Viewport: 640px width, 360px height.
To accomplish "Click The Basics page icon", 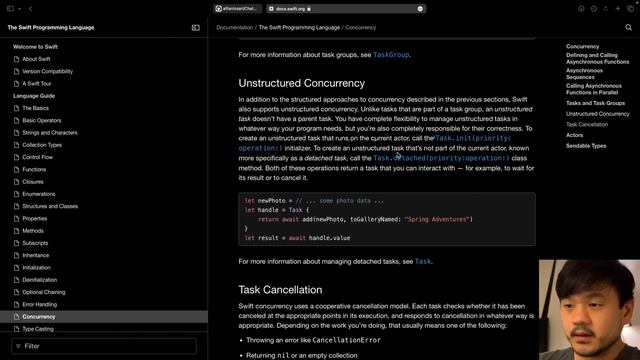I will click(x=16, y=108).
